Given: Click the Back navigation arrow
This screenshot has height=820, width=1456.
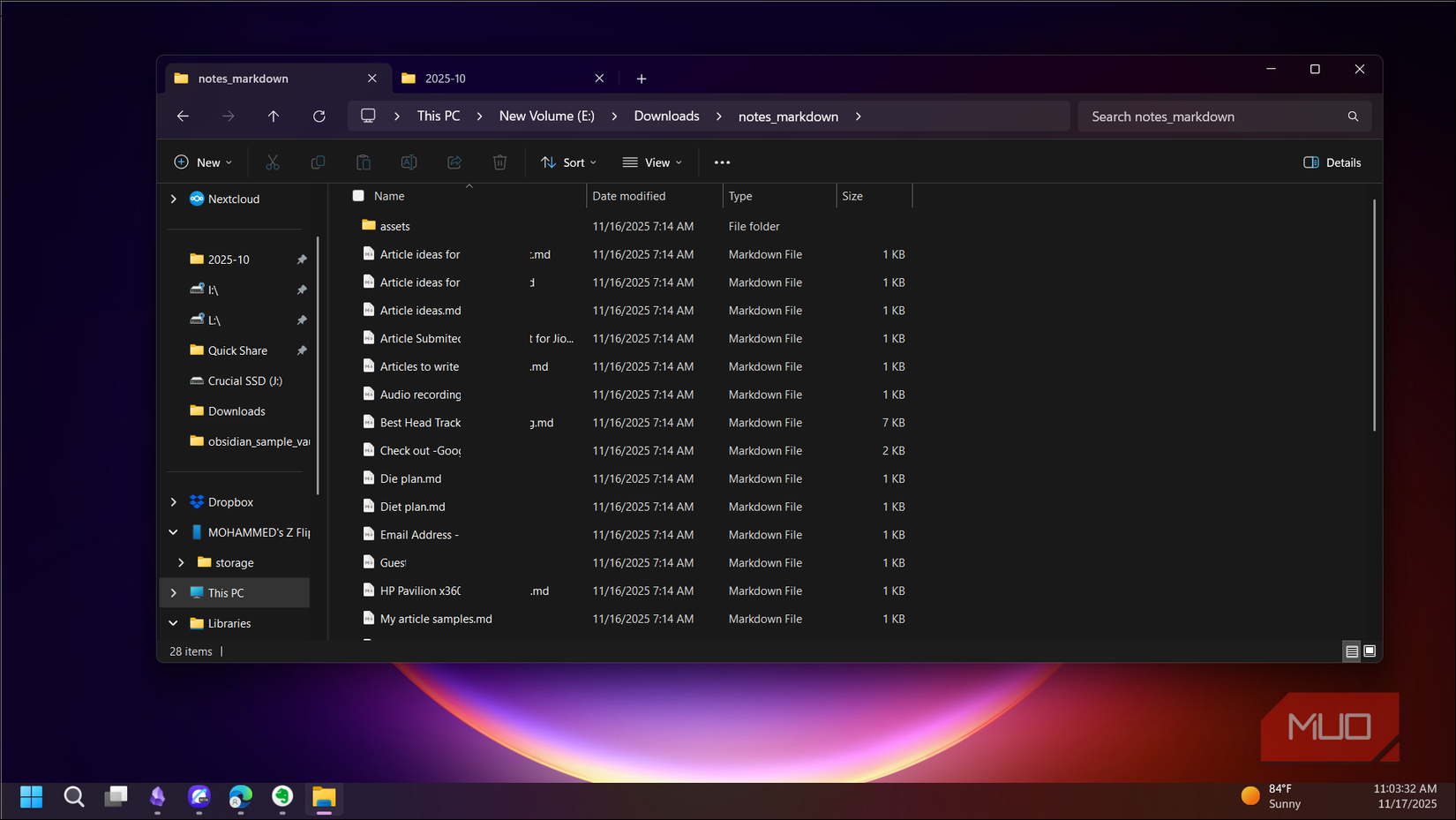Looking at the screenshot, I should [183, 117].
